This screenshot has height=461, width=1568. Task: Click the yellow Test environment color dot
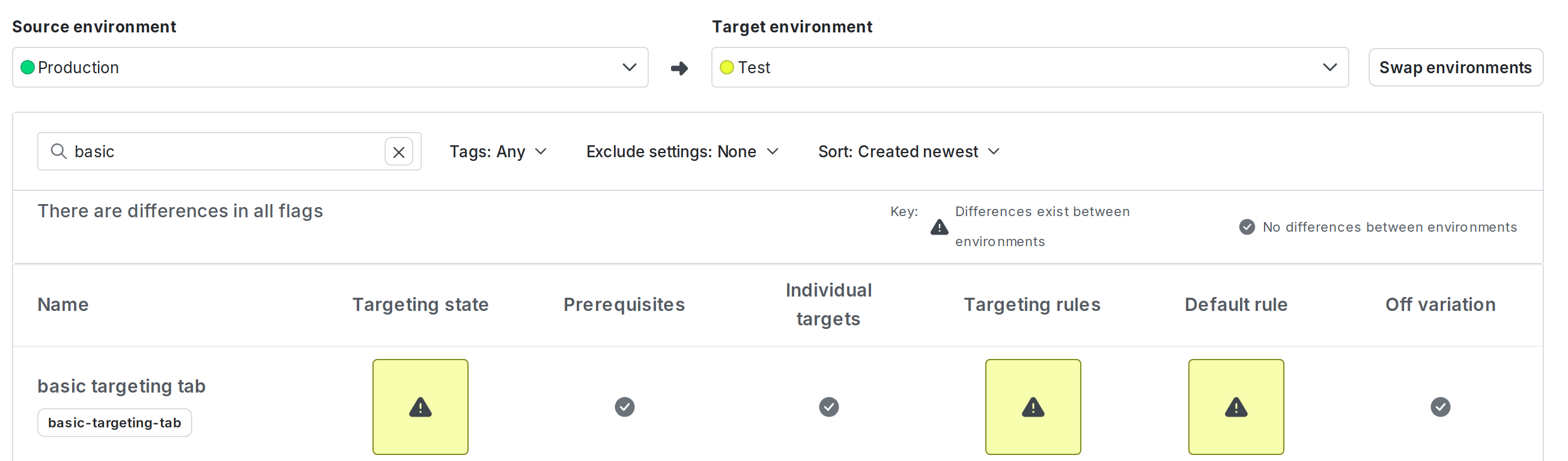pos(726,67)
